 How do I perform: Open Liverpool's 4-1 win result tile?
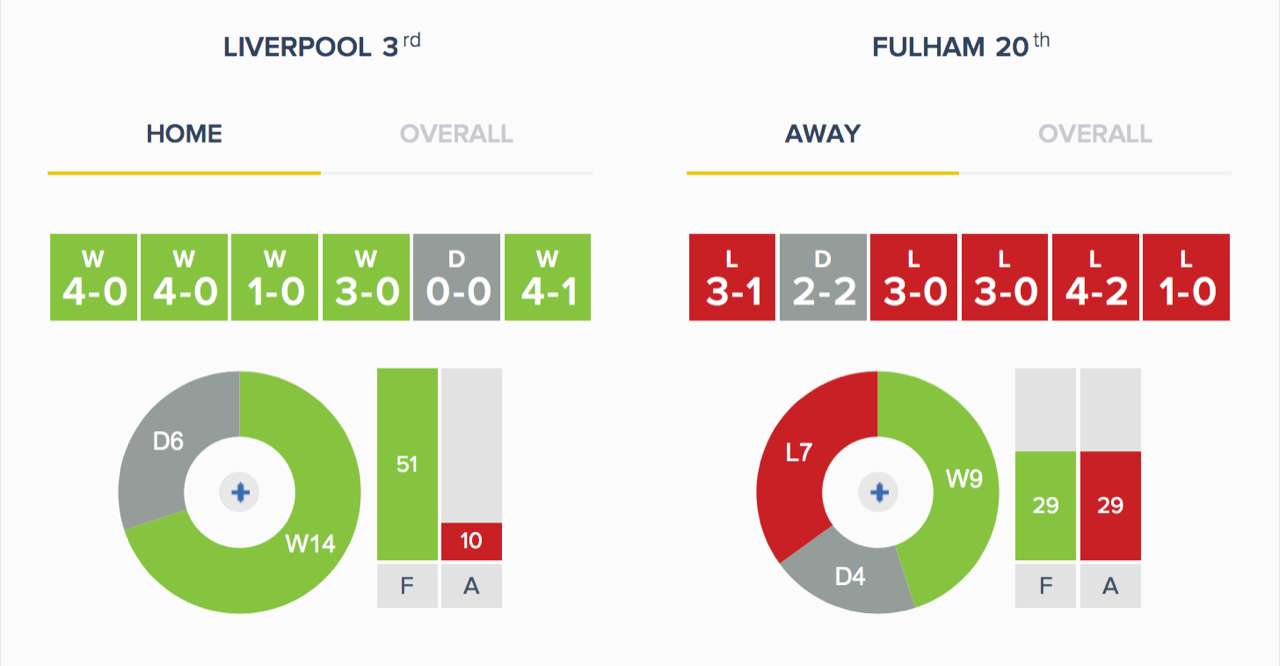pyautogui.click(x=548, y=277)
